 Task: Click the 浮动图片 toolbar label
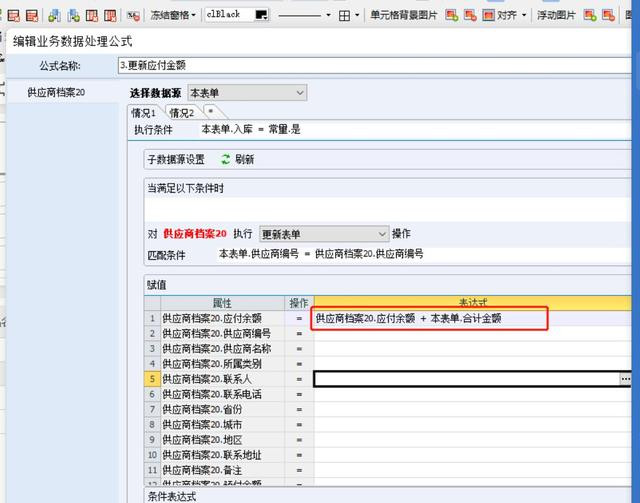(x=556, y=16)
